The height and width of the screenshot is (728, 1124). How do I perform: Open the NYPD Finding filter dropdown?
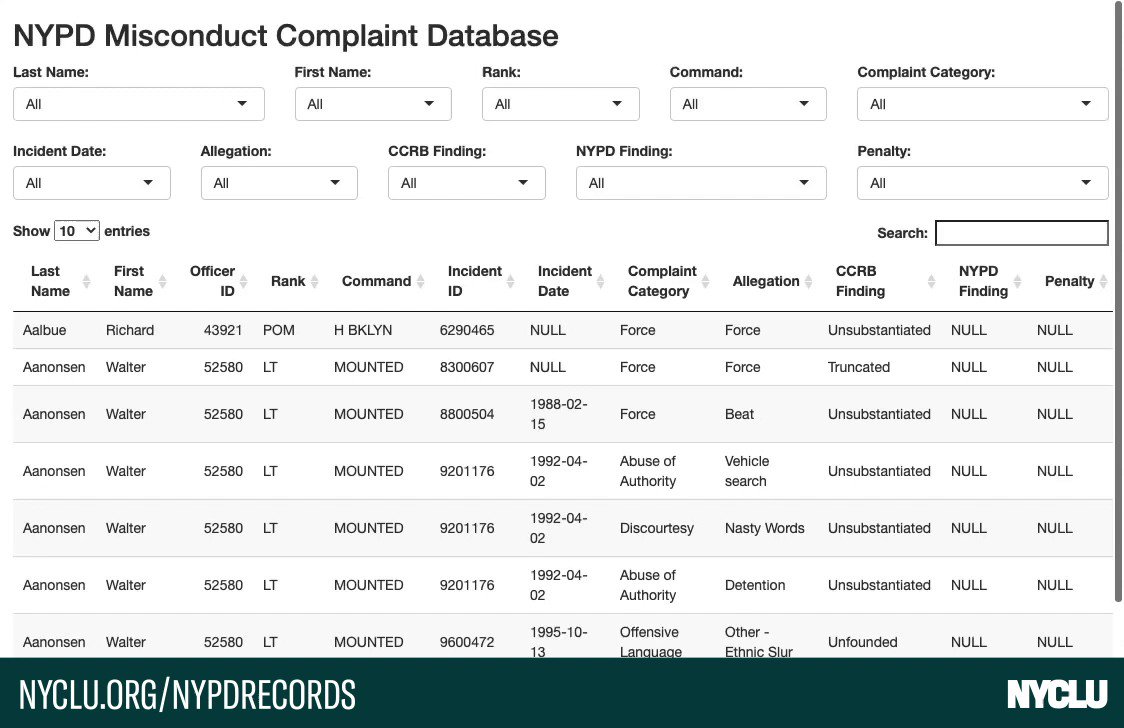[701, 183]
